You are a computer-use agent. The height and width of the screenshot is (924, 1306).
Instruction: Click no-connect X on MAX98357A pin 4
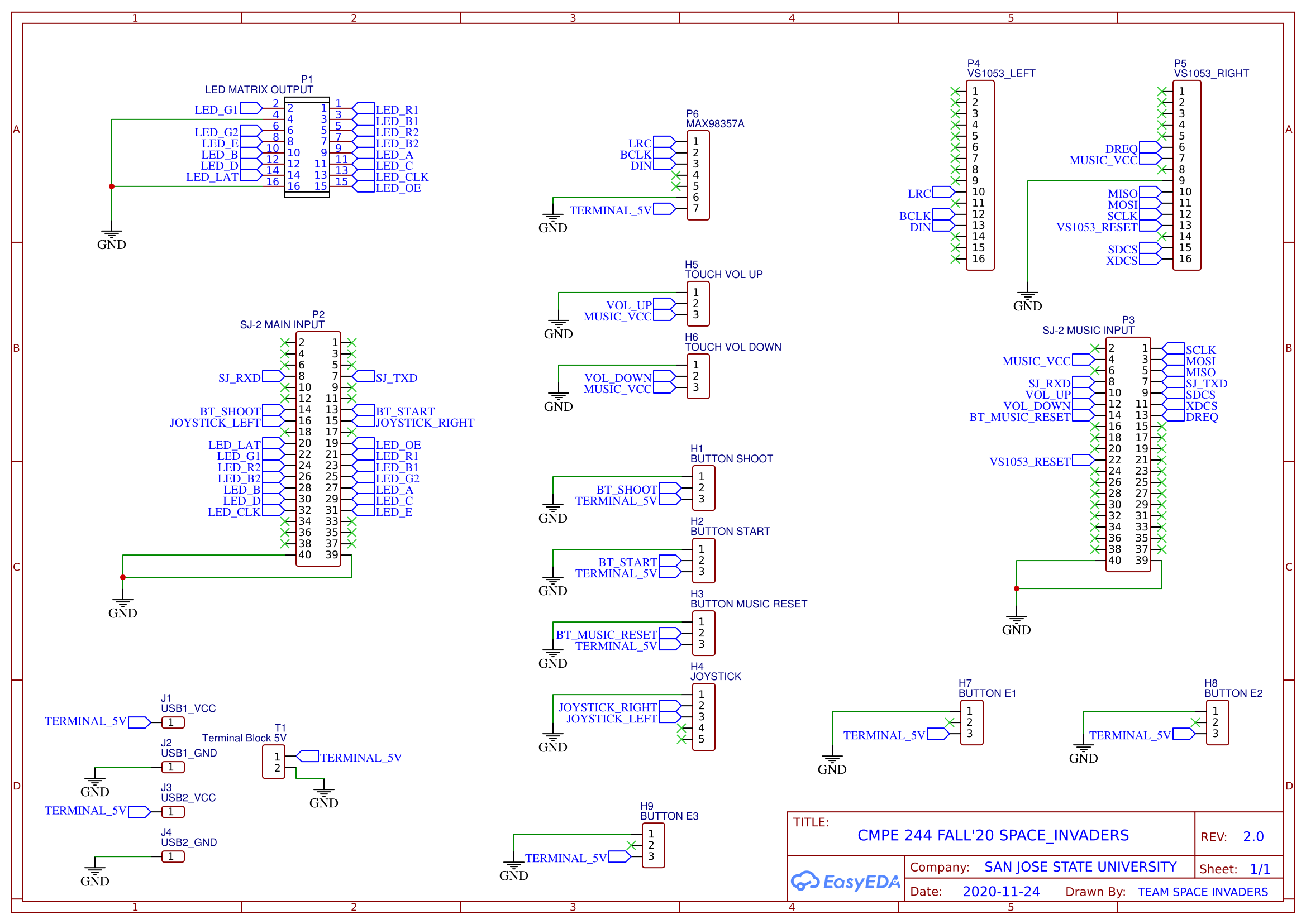tap(676, 175)
